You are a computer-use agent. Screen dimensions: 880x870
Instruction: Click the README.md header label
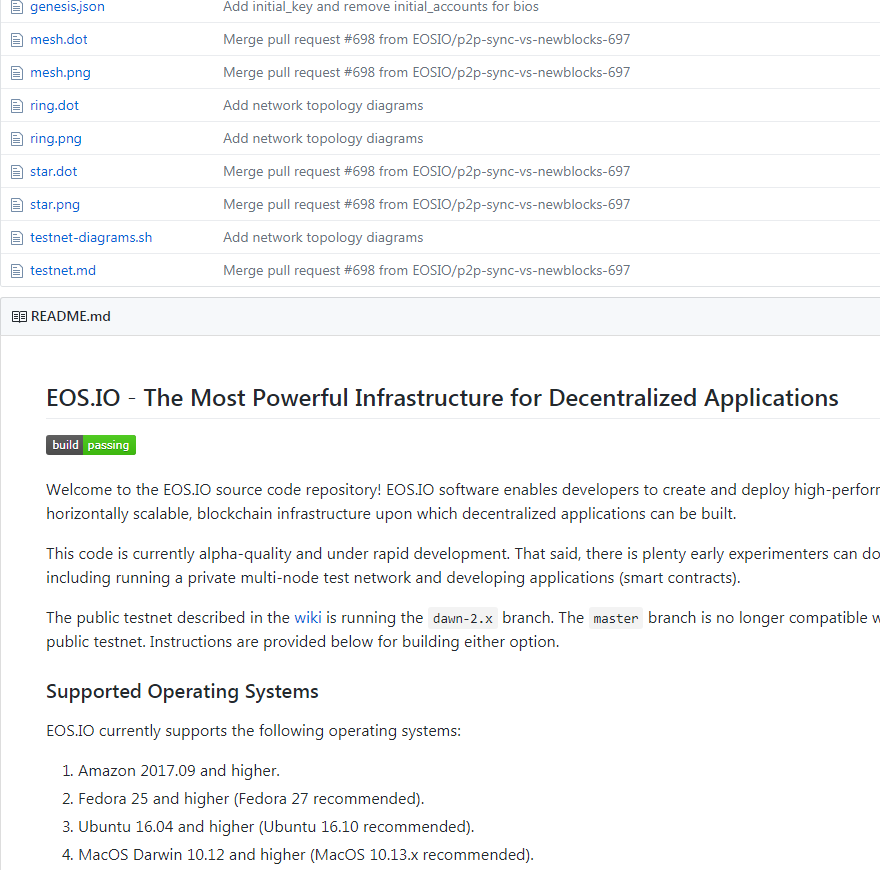pyautogui.click(x=71, y=317)
